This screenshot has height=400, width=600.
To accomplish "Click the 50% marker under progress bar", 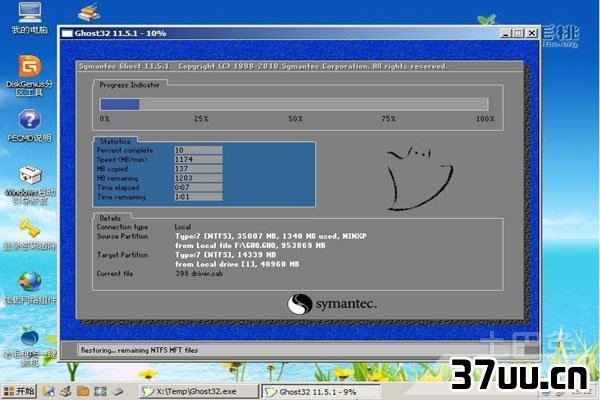I will click(295, 119).
